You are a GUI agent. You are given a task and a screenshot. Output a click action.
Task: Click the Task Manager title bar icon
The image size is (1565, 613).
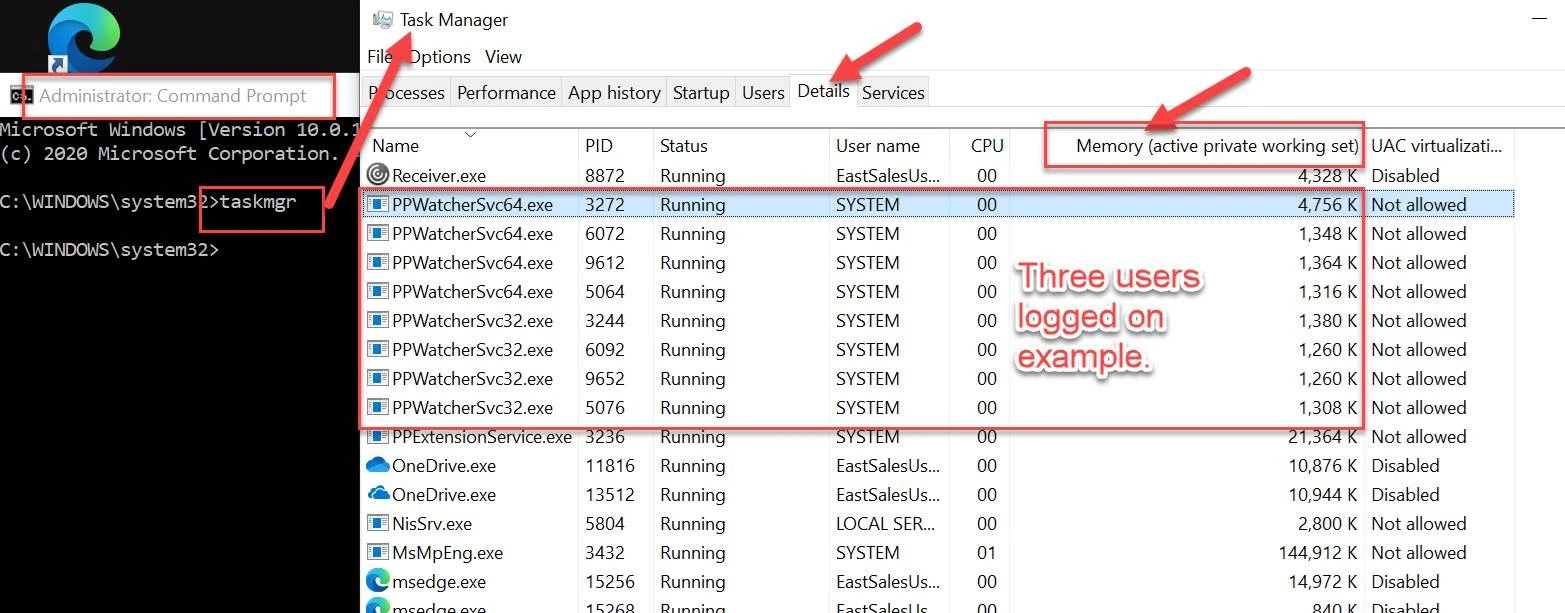[382, 20]
